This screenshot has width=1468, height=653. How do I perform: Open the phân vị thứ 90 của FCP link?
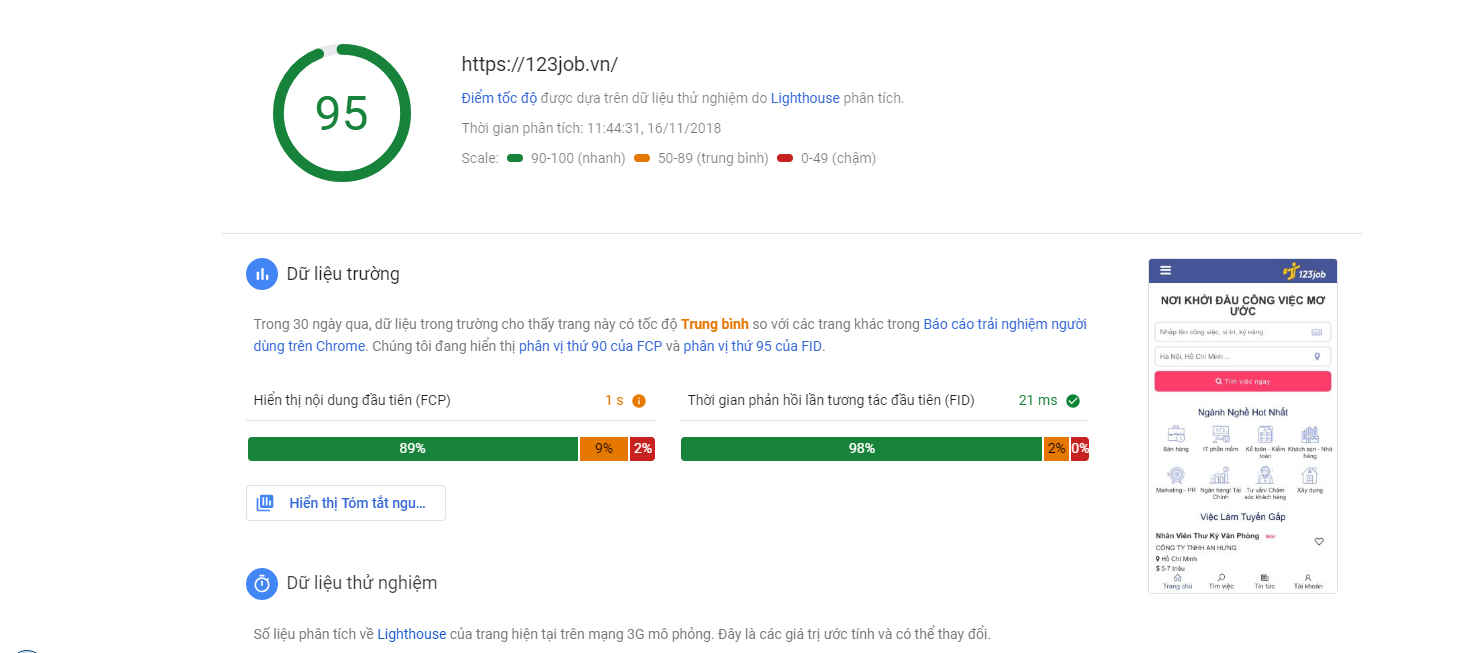(591, 346)
